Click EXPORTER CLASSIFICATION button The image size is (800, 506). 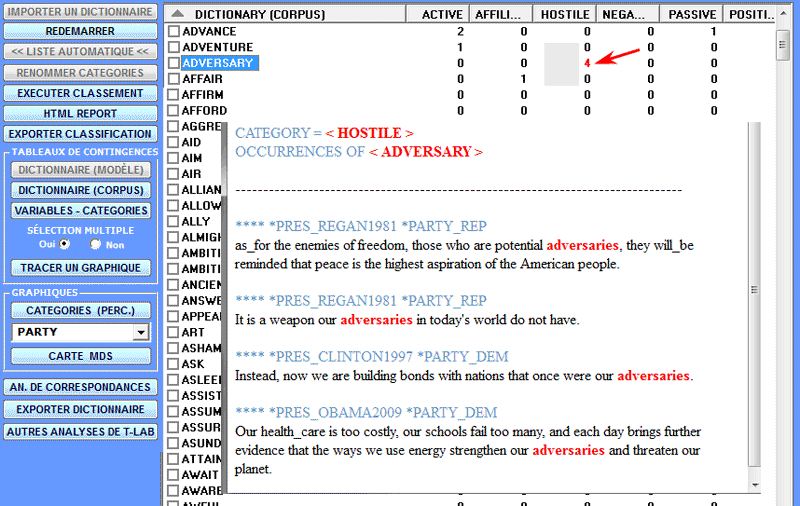tap(80, 134)
